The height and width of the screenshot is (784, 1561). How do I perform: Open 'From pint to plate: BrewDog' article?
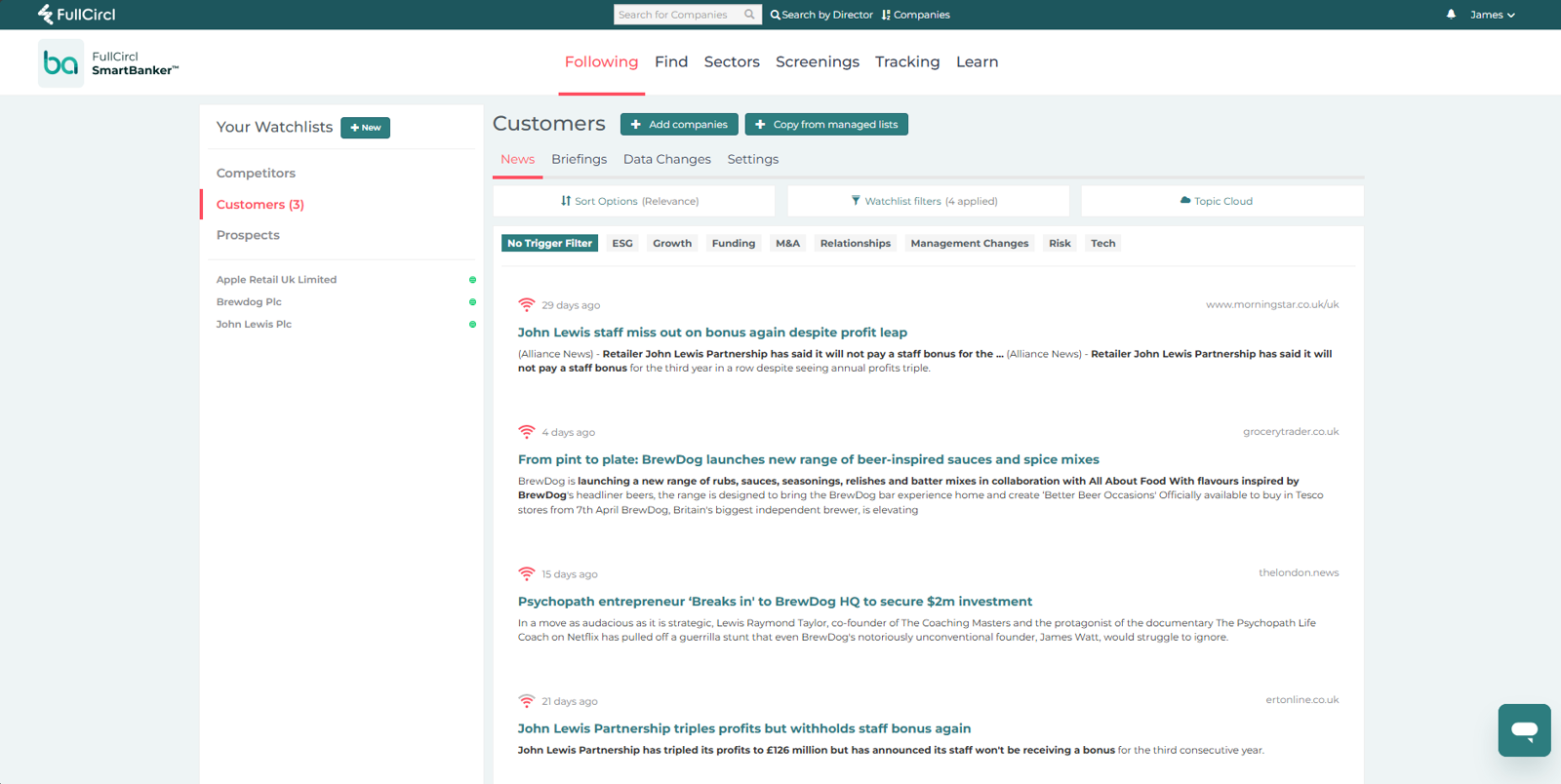[809, 459]
